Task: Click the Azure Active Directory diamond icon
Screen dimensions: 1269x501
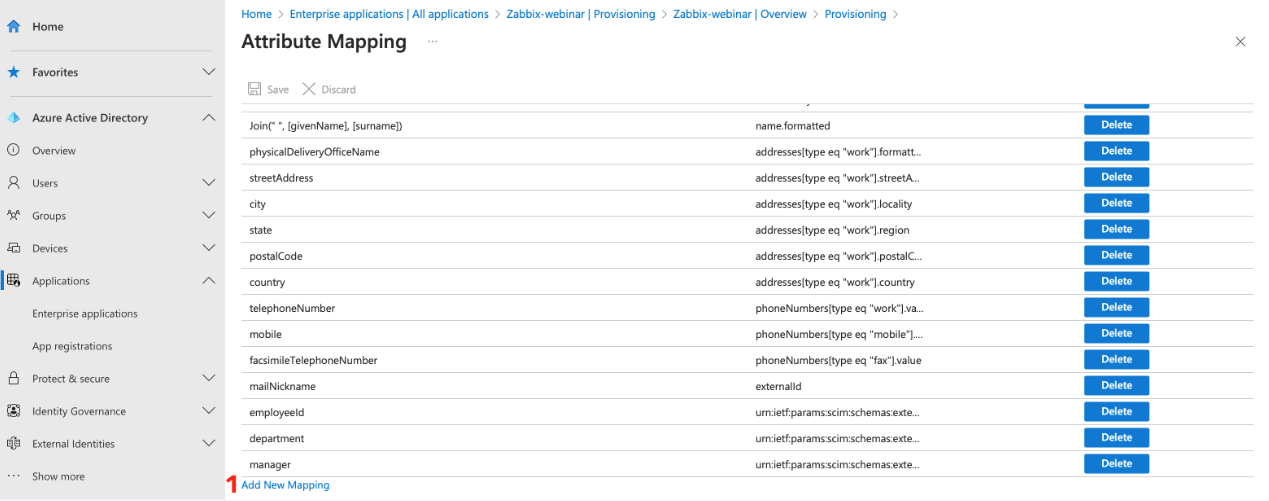Action: coord(14,118)
